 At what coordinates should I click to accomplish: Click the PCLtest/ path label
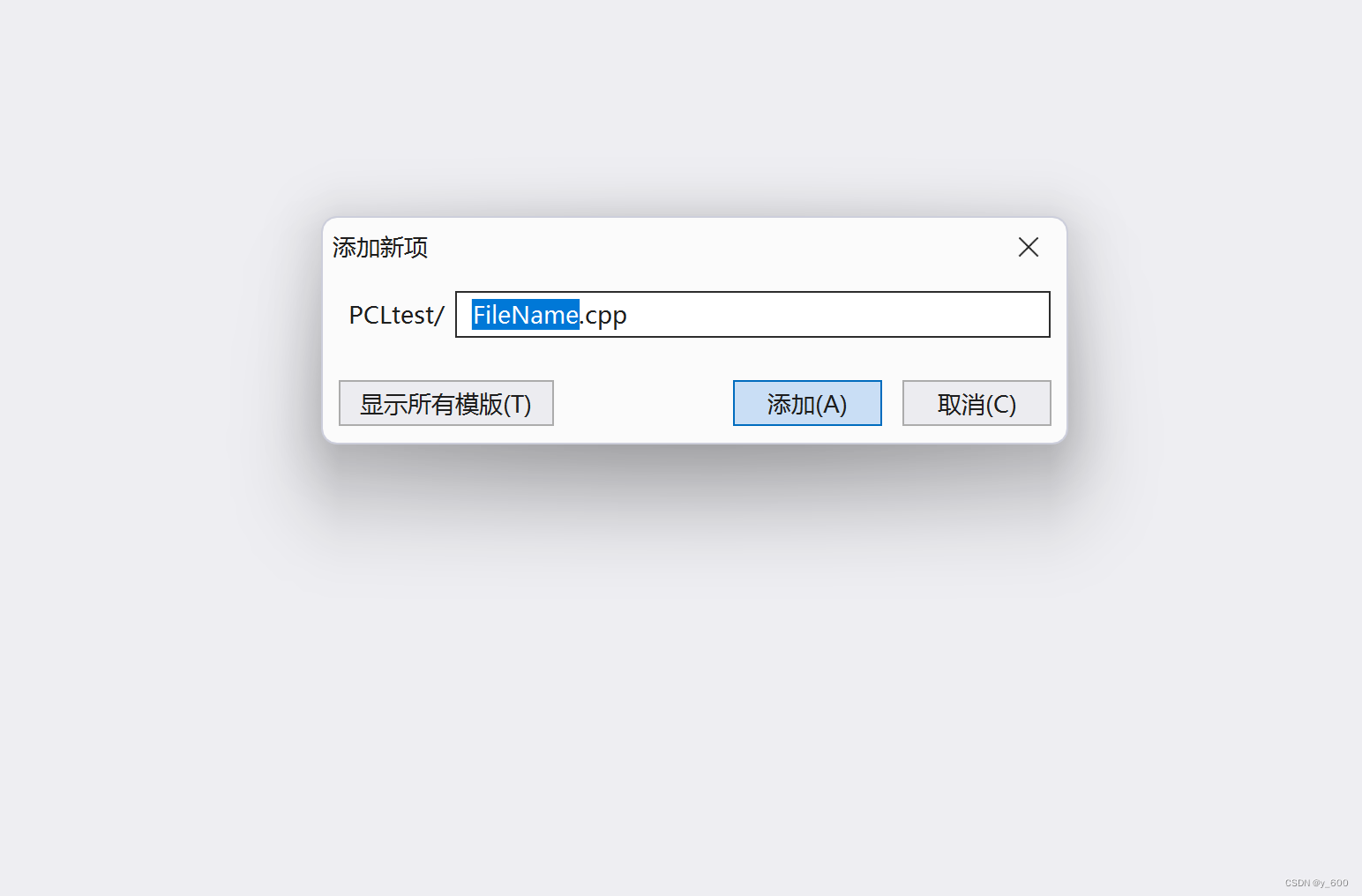pos(396,315)
